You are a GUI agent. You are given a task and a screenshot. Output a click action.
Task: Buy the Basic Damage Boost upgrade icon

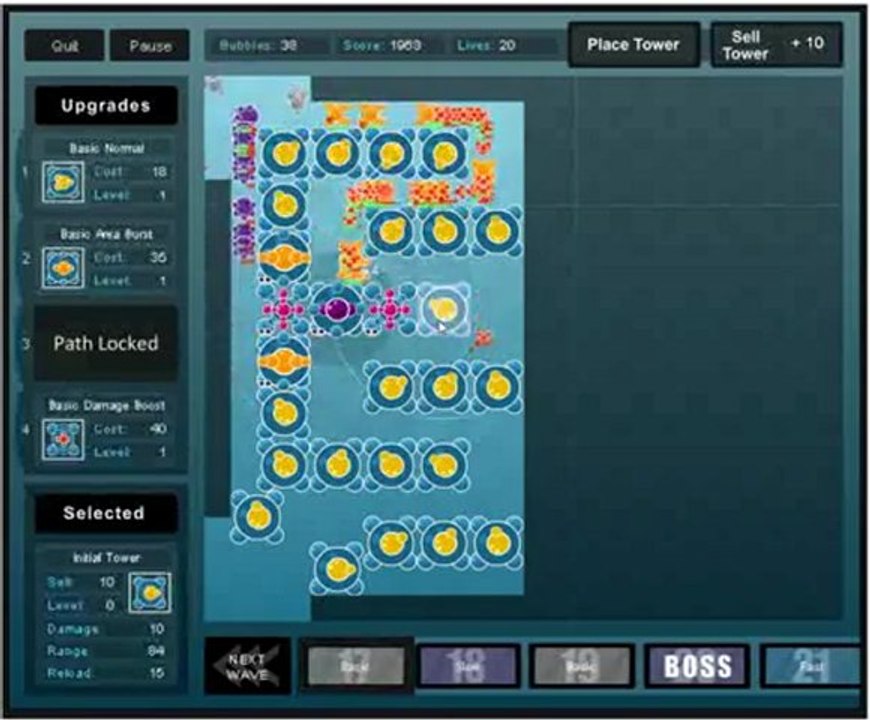pyautogui.click(x=63, y=439)
